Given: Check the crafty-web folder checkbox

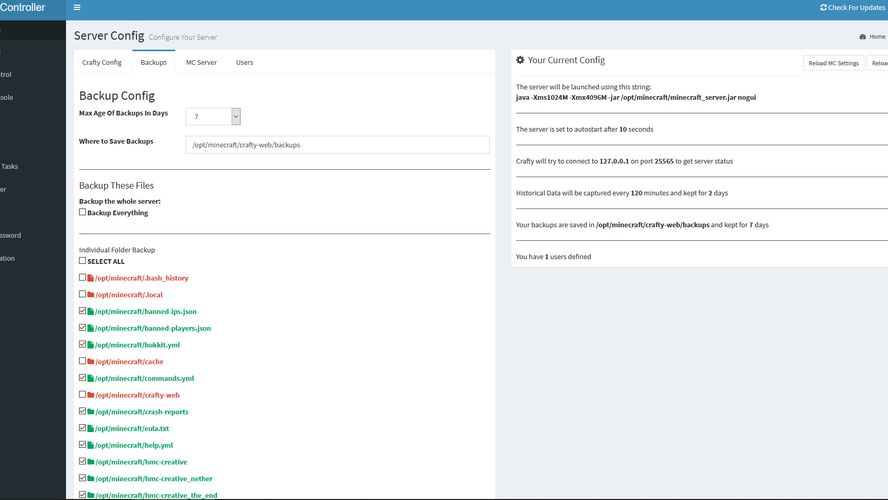Looking at the screenshot, I should [x=82, y=395].
